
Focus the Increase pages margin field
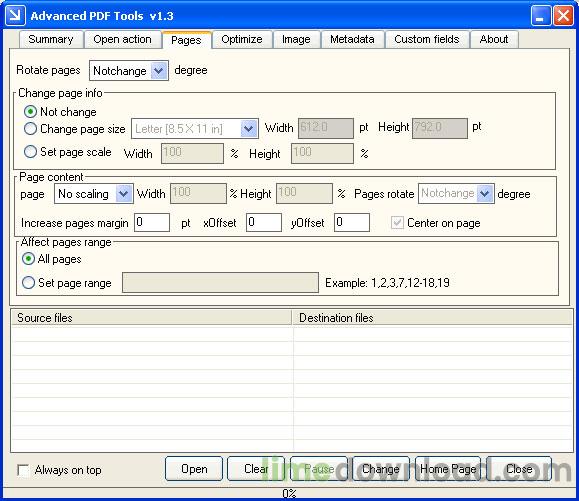(152, 222)
